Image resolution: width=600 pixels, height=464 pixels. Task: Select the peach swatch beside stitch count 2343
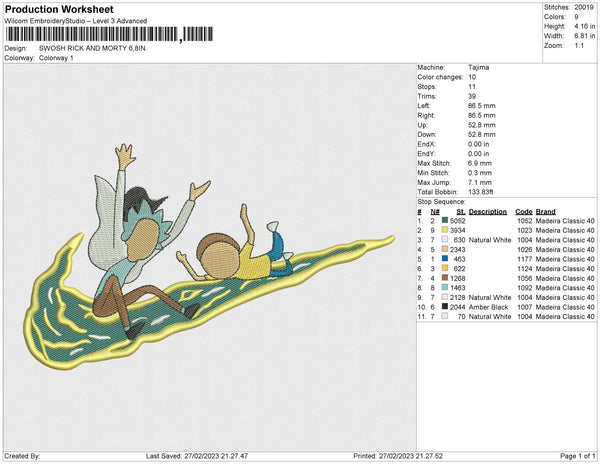tap(444, 249)
